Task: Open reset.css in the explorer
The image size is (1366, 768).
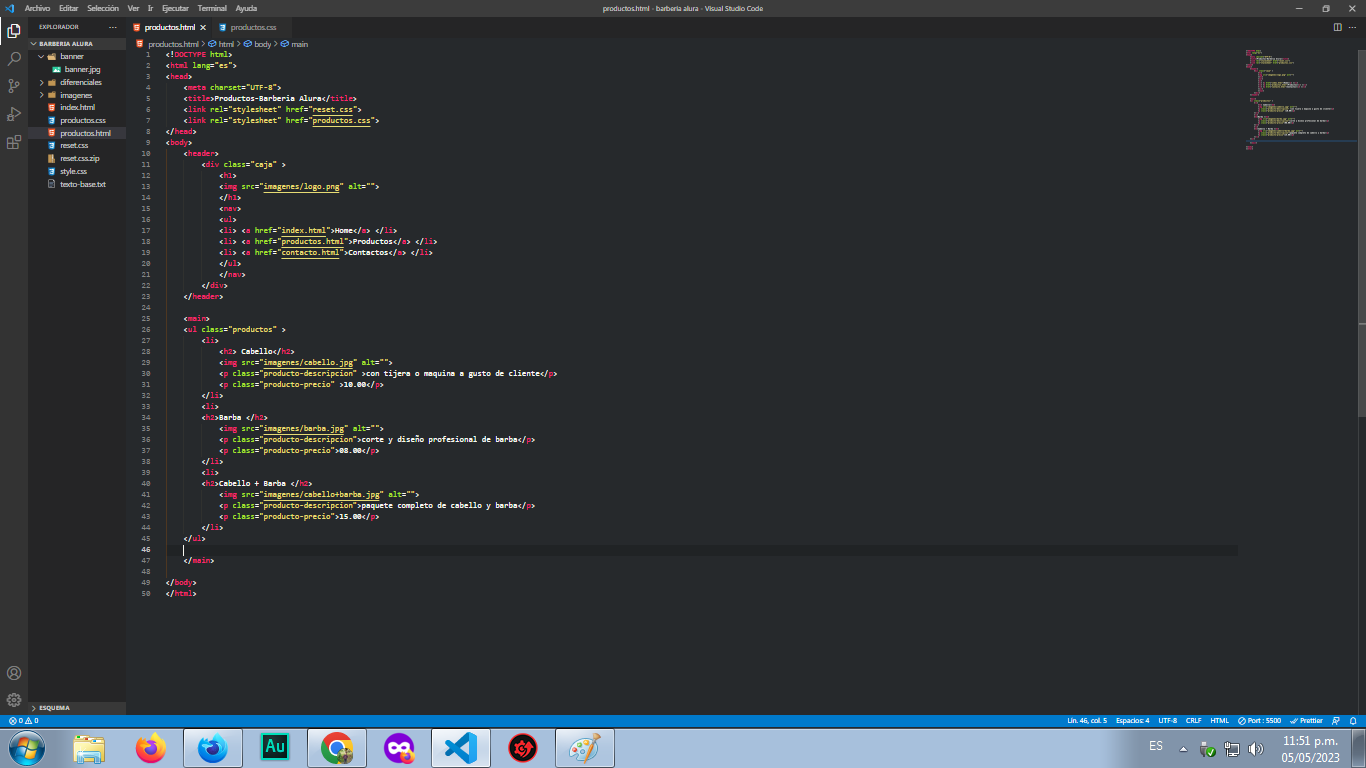Action: [x=78, y=146]
